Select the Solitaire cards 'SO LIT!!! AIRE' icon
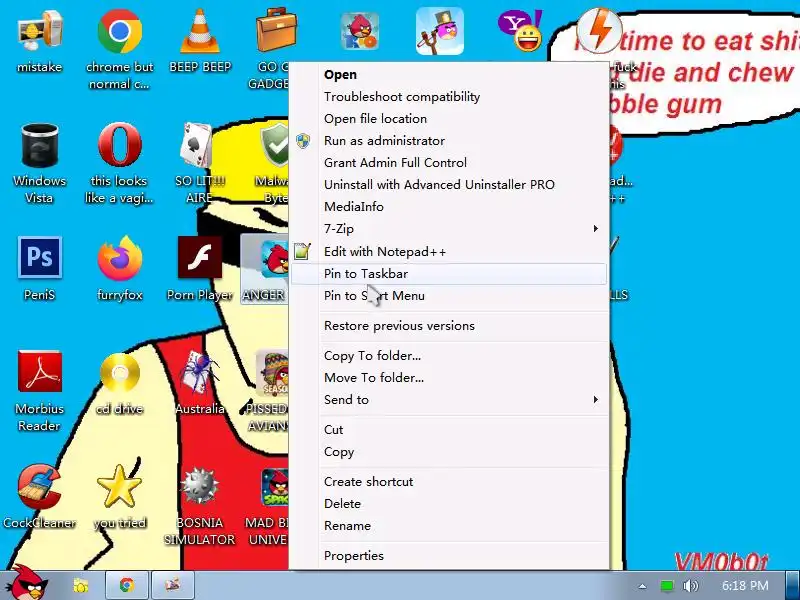Screen dimensions: 800x600 197,145
